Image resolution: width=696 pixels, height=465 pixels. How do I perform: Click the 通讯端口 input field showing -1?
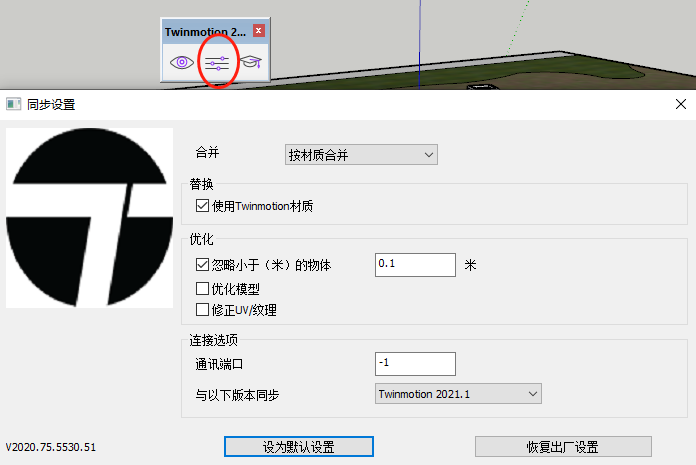tap(415, 364)
